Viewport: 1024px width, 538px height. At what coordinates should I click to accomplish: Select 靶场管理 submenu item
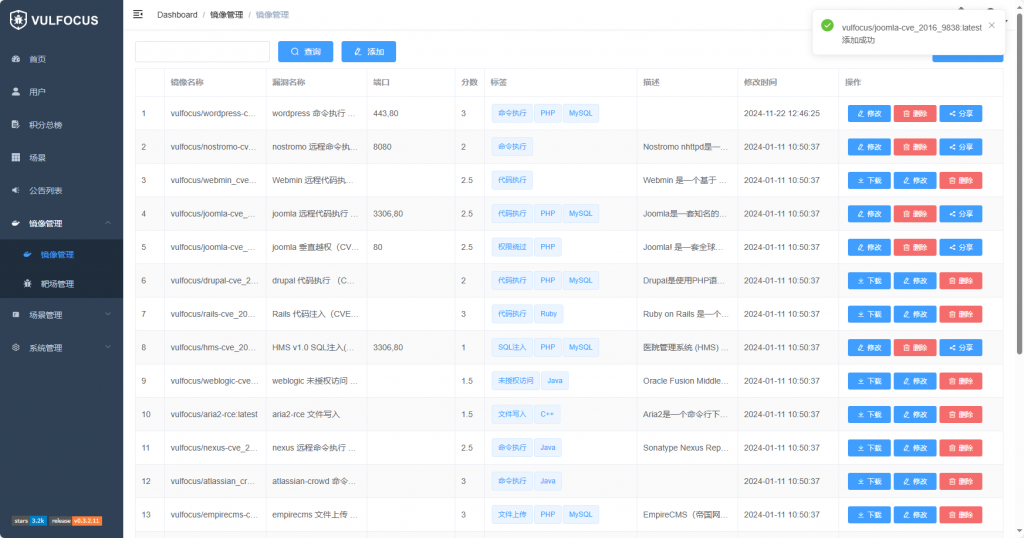click(x=56, y=284)
